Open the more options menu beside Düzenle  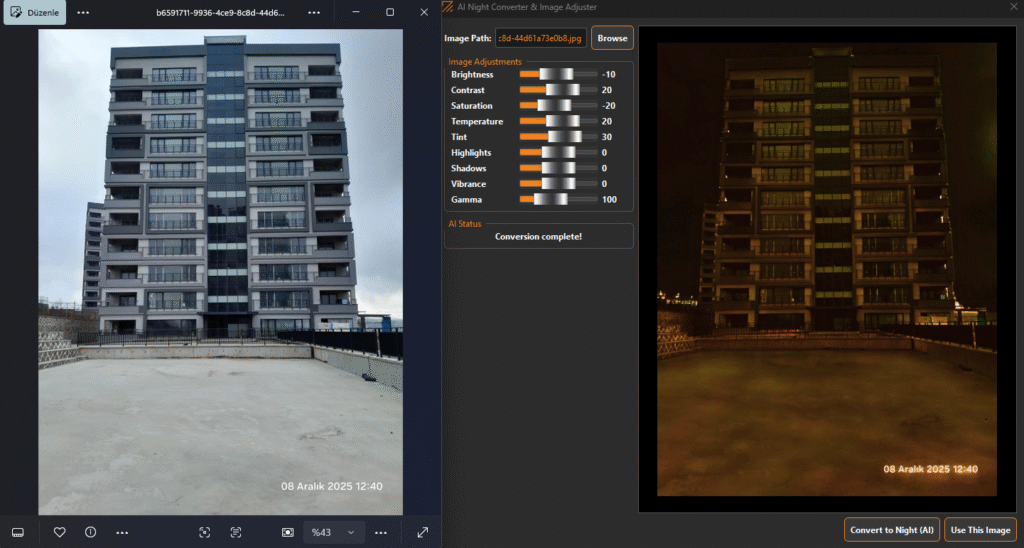click(x=83, y=13)
